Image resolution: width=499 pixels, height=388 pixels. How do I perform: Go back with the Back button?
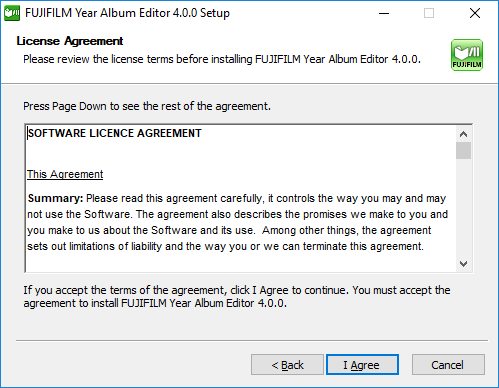[287, 365]
